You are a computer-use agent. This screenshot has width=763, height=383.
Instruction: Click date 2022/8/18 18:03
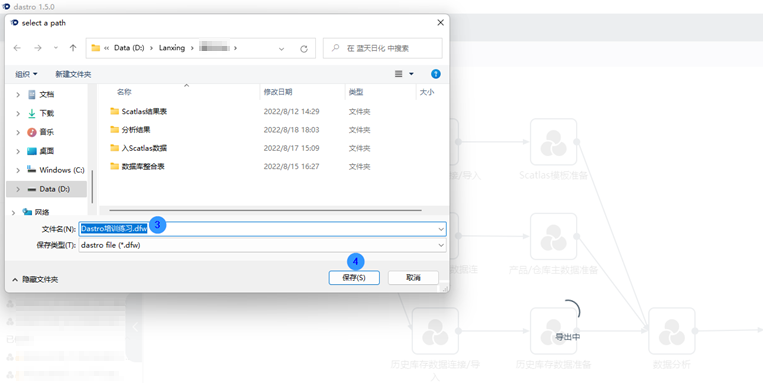coord(291,130)
